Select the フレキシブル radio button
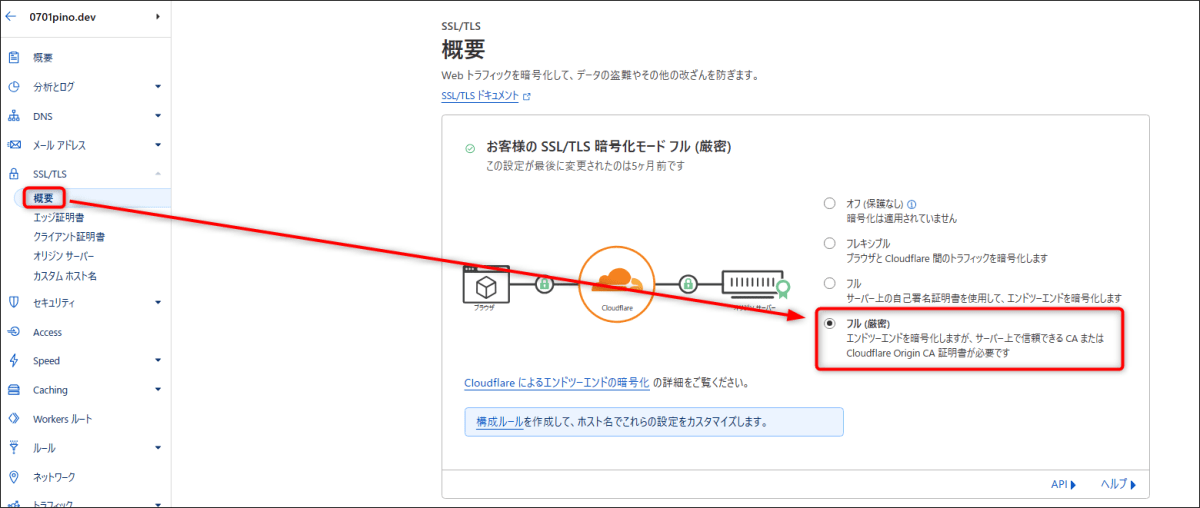The height and width of the screenshot is (508, 1200). pyautogui.click(x=829, y=243)
